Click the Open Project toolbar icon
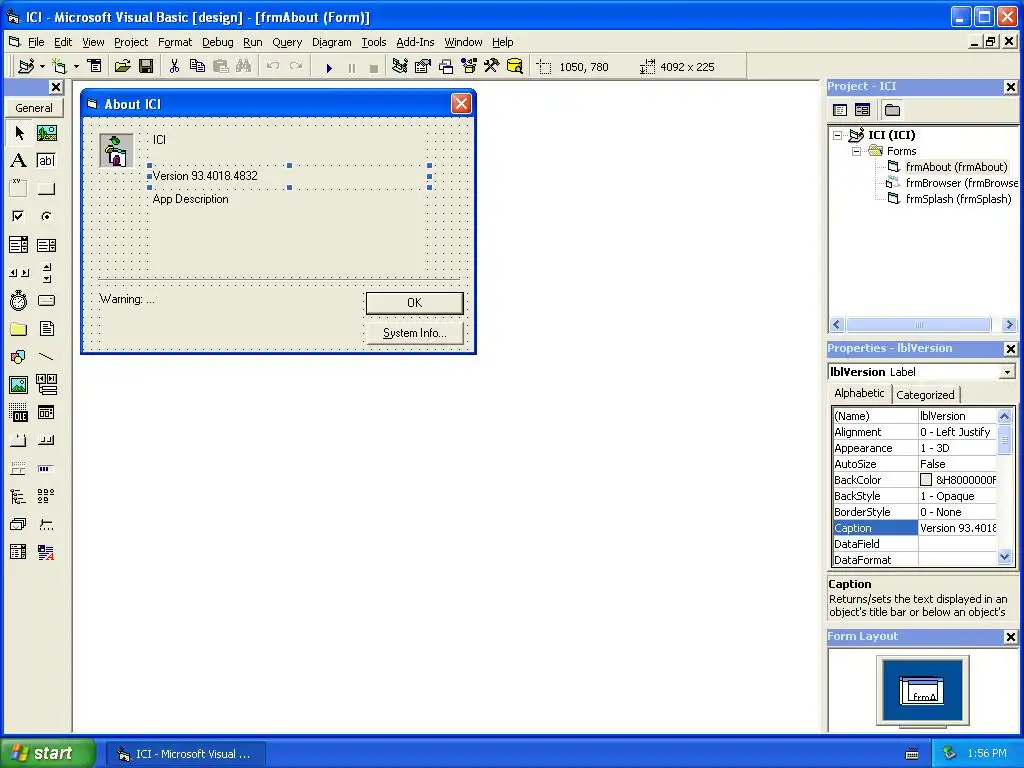The width and height of the screenshot is (1024, 768). tap(122, 66)
